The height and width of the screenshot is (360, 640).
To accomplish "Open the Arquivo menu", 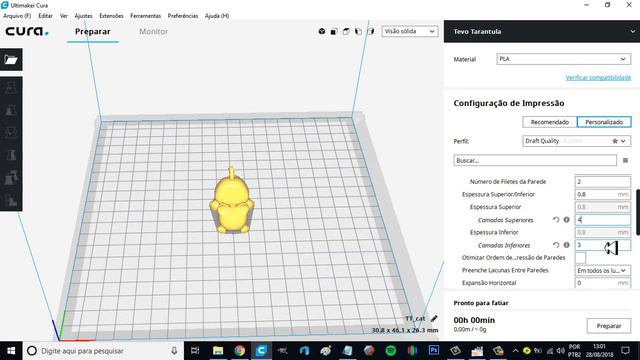I will click(x=17, y=16).
